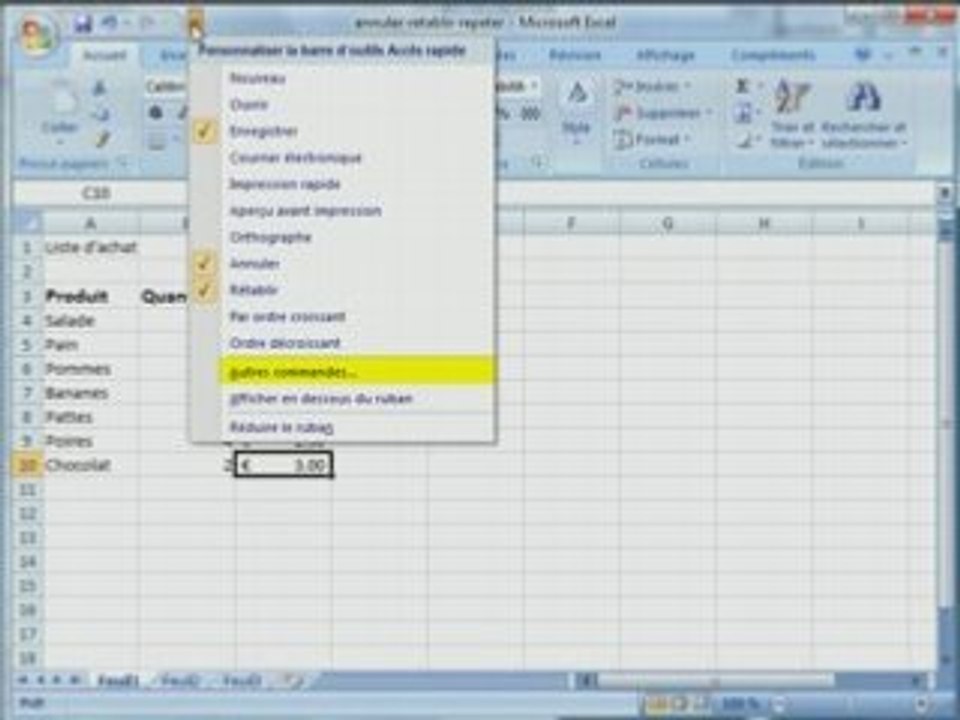This screenshot has height=720, width=960.
Task: Open the Feuil2 sheet tab
Action: pyautogui.click(x=181, y=680)
